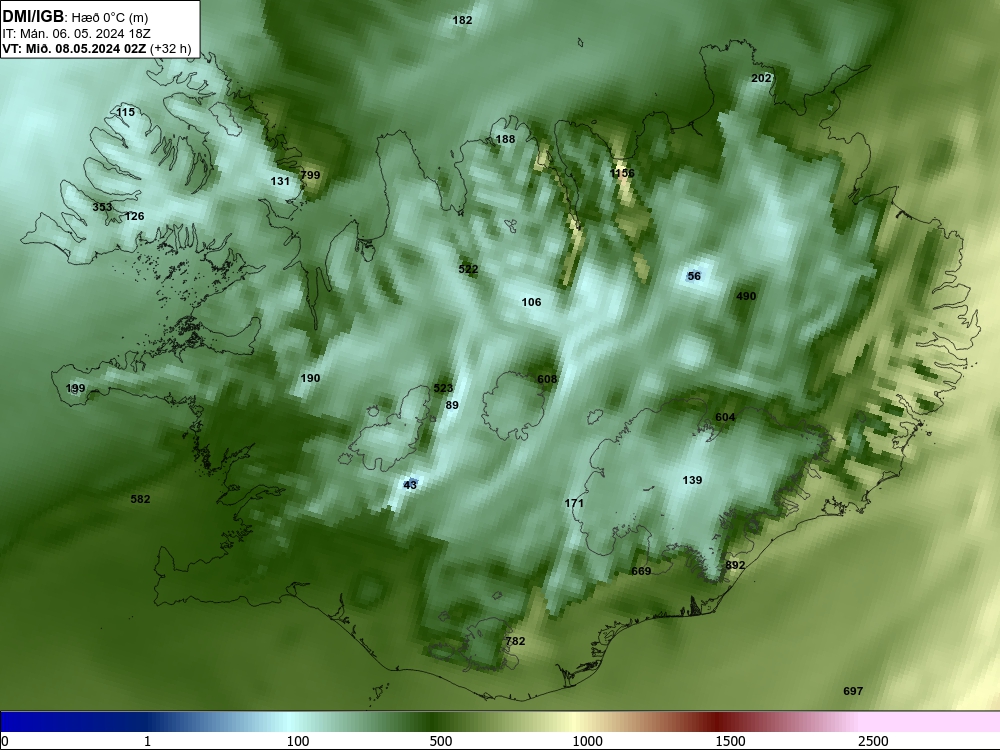
Task: Click the 799 value label
Action: (310, 175)
